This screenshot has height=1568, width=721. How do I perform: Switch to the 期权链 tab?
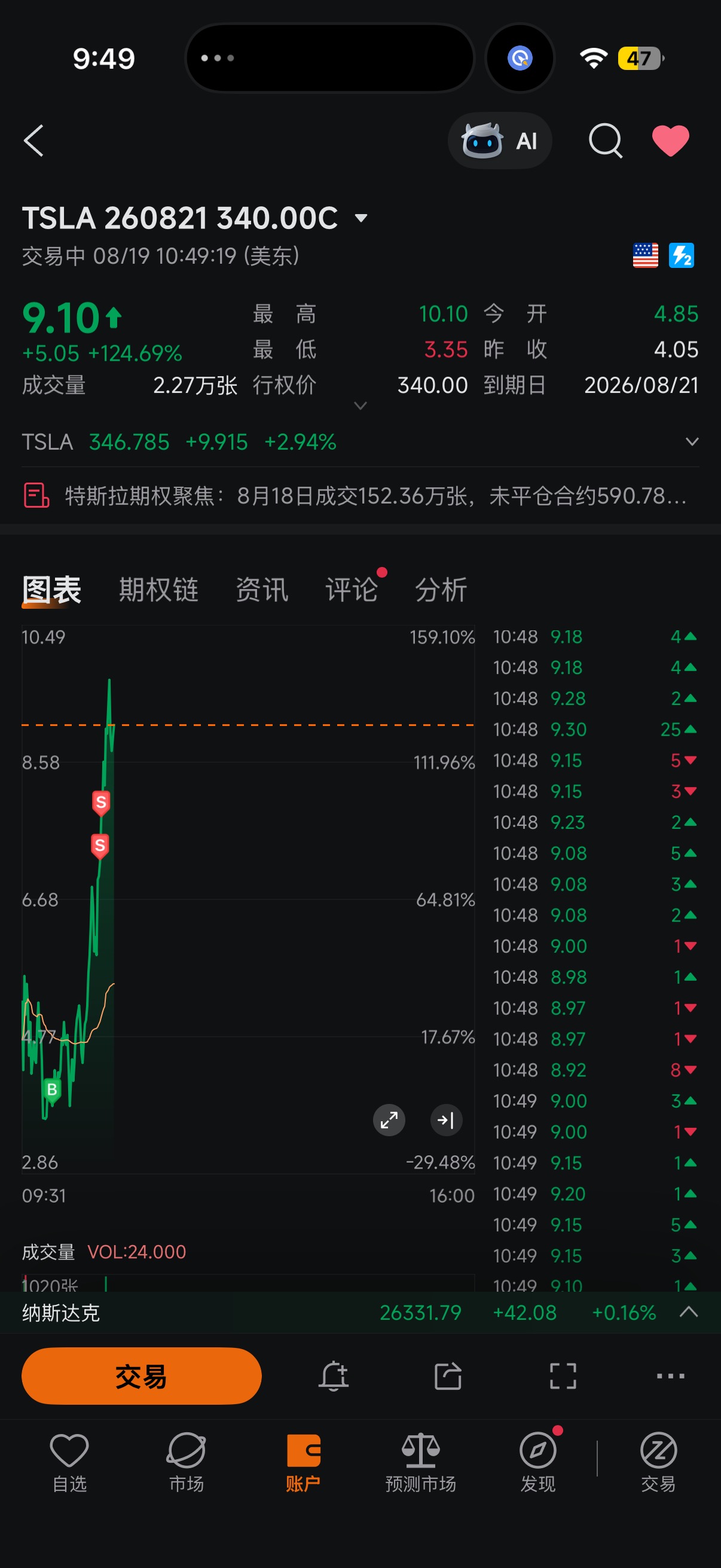[x=159, y=589]
